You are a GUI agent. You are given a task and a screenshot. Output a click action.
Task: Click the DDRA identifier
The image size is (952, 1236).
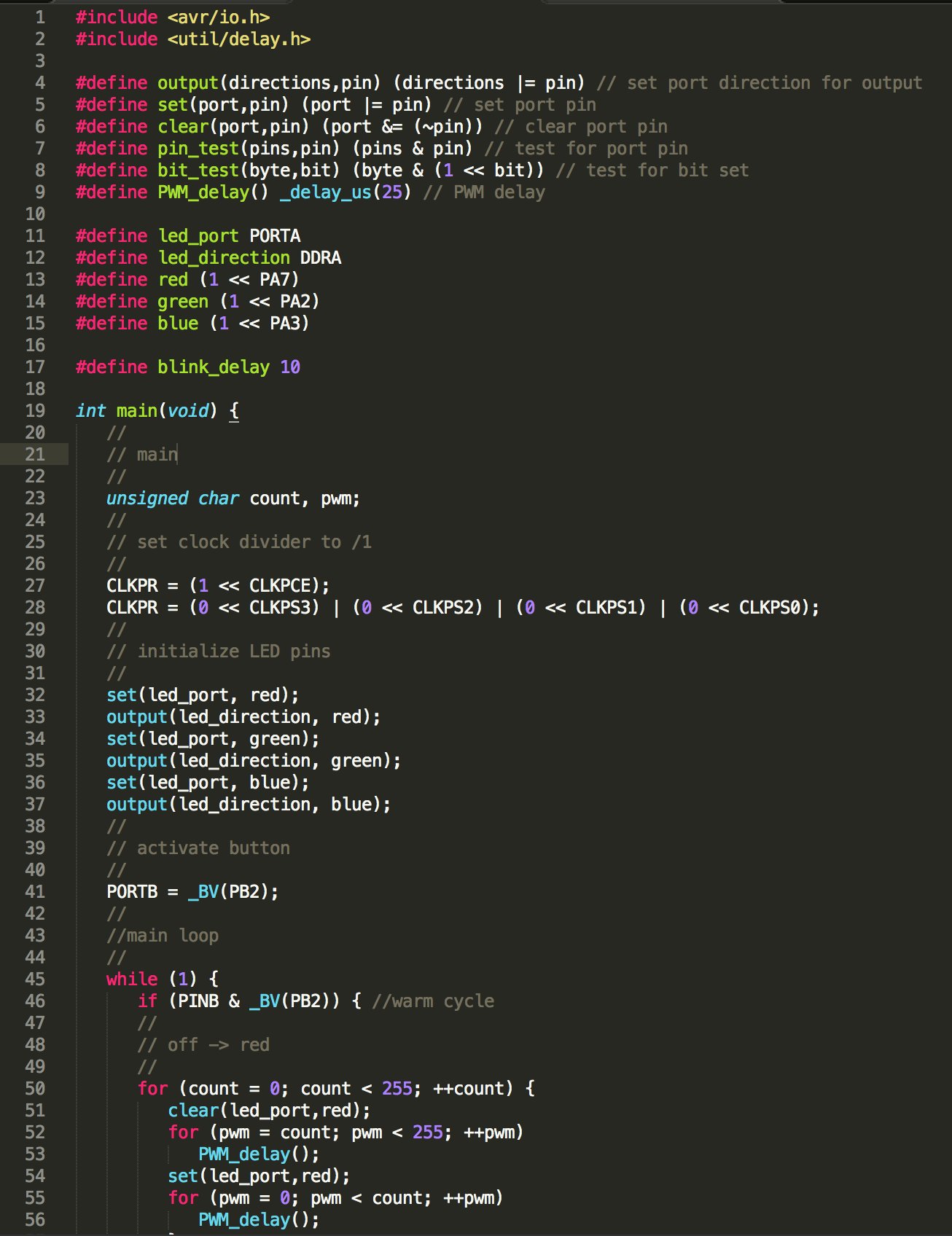321,258
